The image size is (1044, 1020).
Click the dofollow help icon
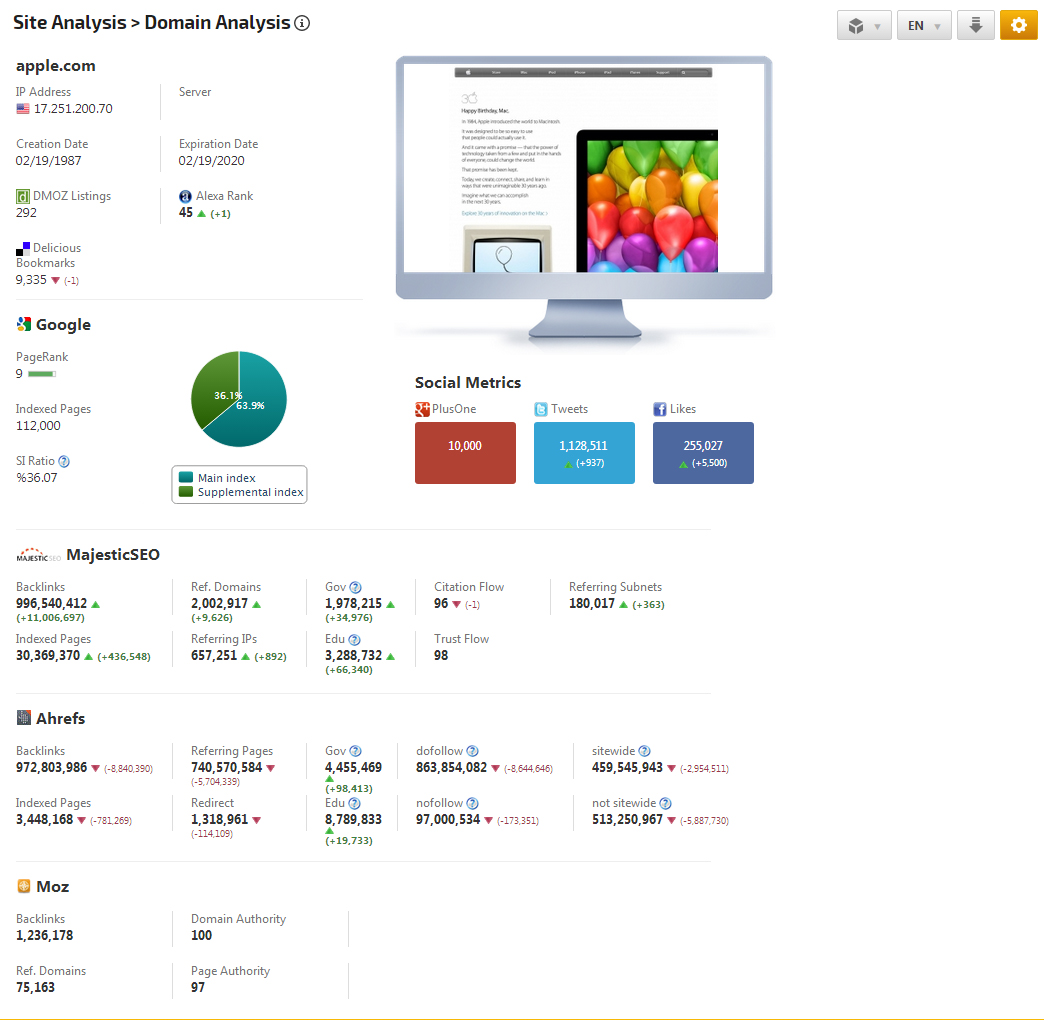472,751
